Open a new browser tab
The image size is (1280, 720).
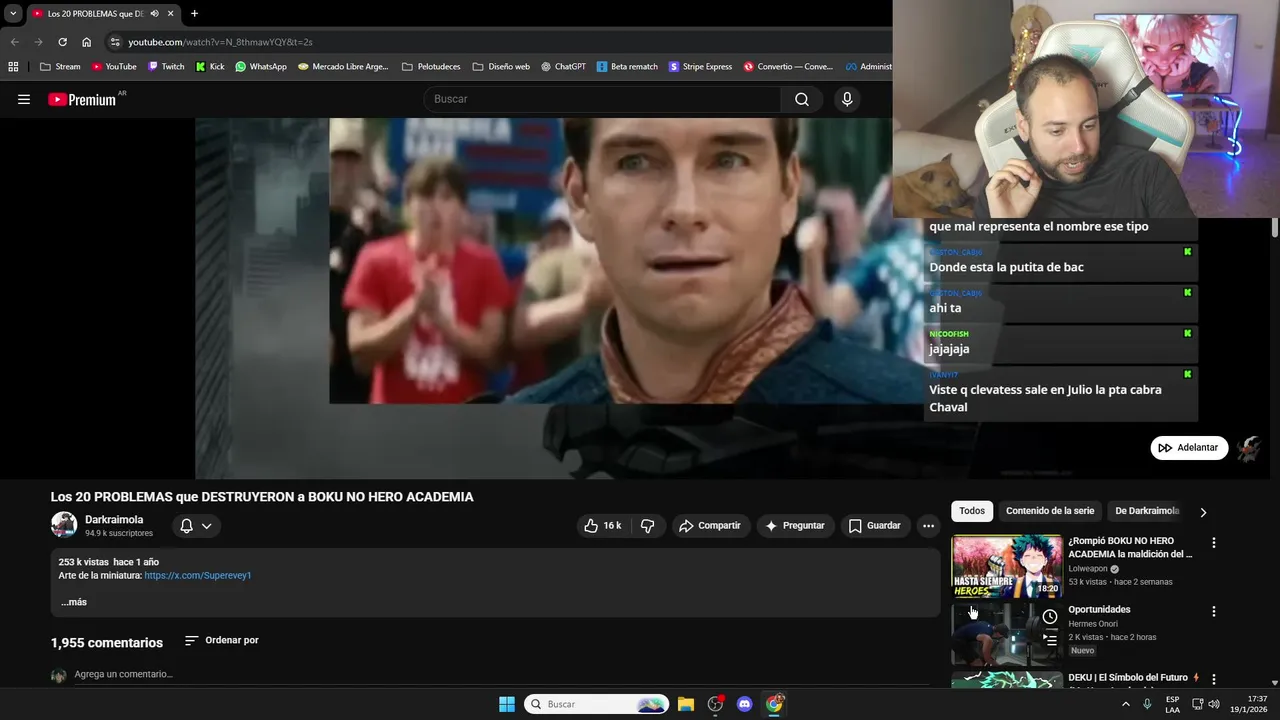[194, 13]
